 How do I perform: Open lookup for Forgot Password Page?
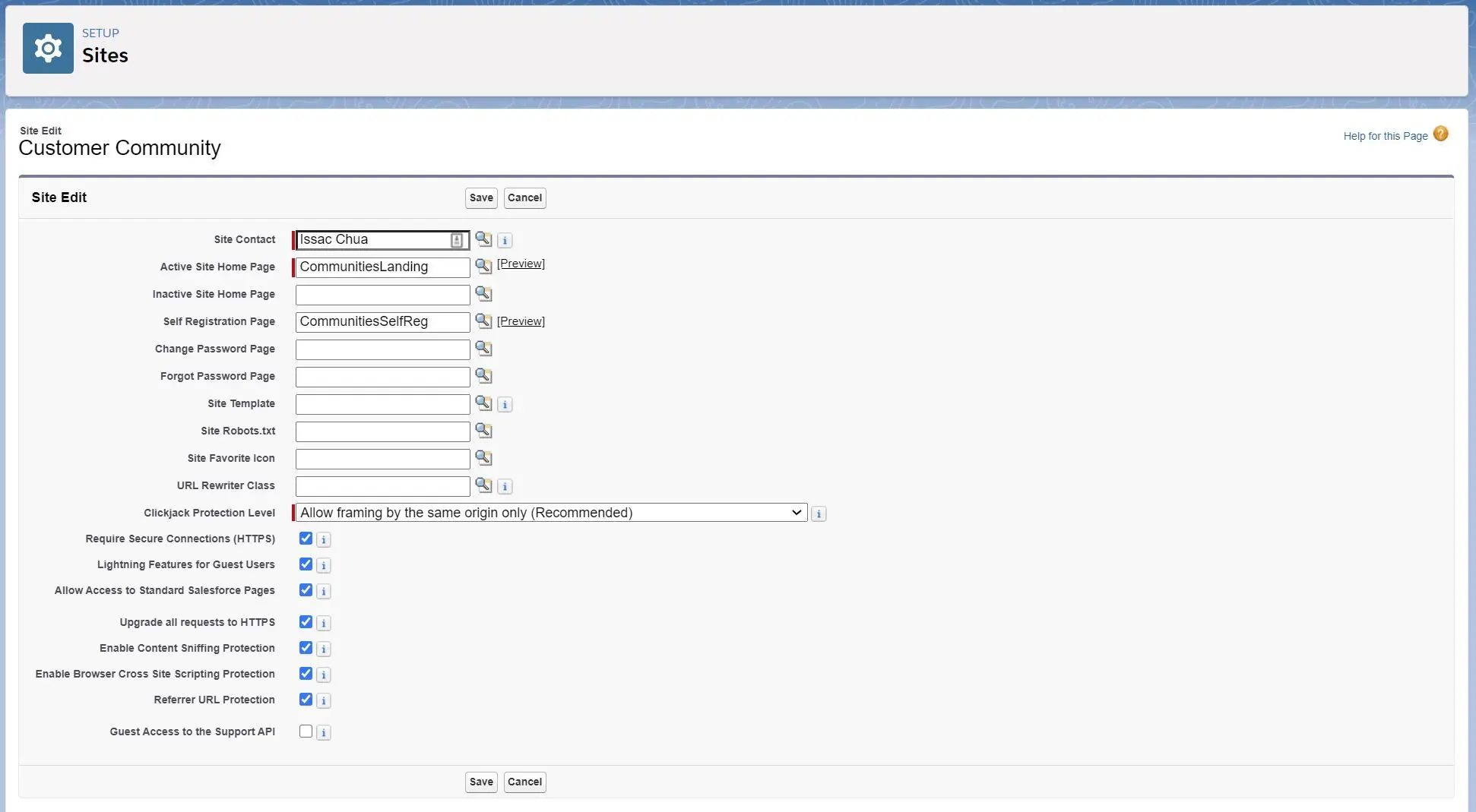[483, 375]
